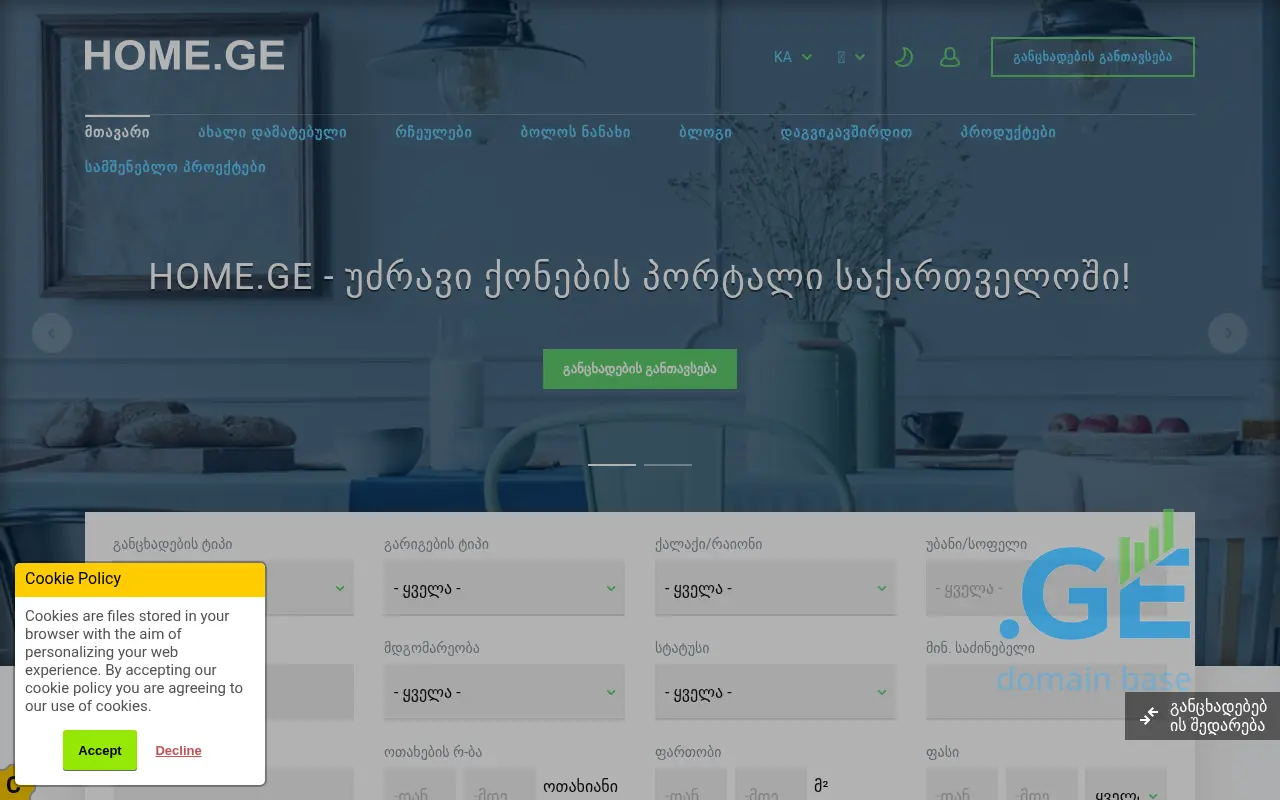
Task: Open the currency dropdown next to KA
Action: [x=851, y=57]
